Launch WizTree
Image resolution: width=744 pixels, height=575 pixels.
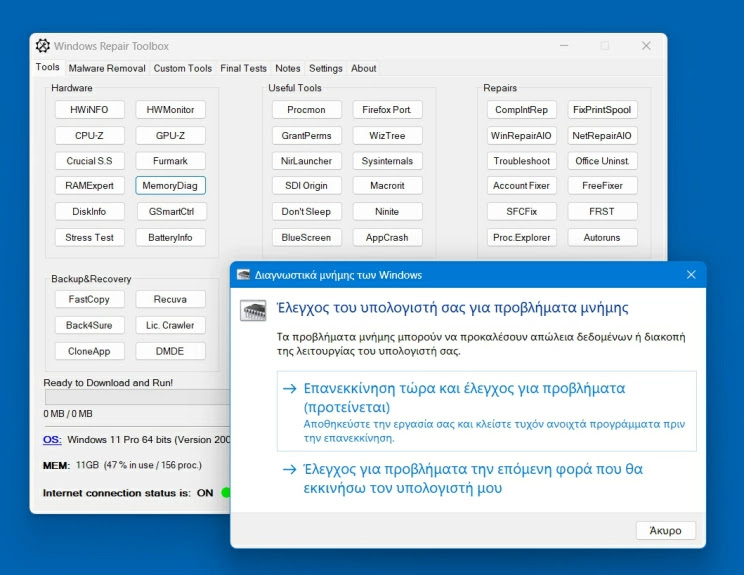coord(387,135)
